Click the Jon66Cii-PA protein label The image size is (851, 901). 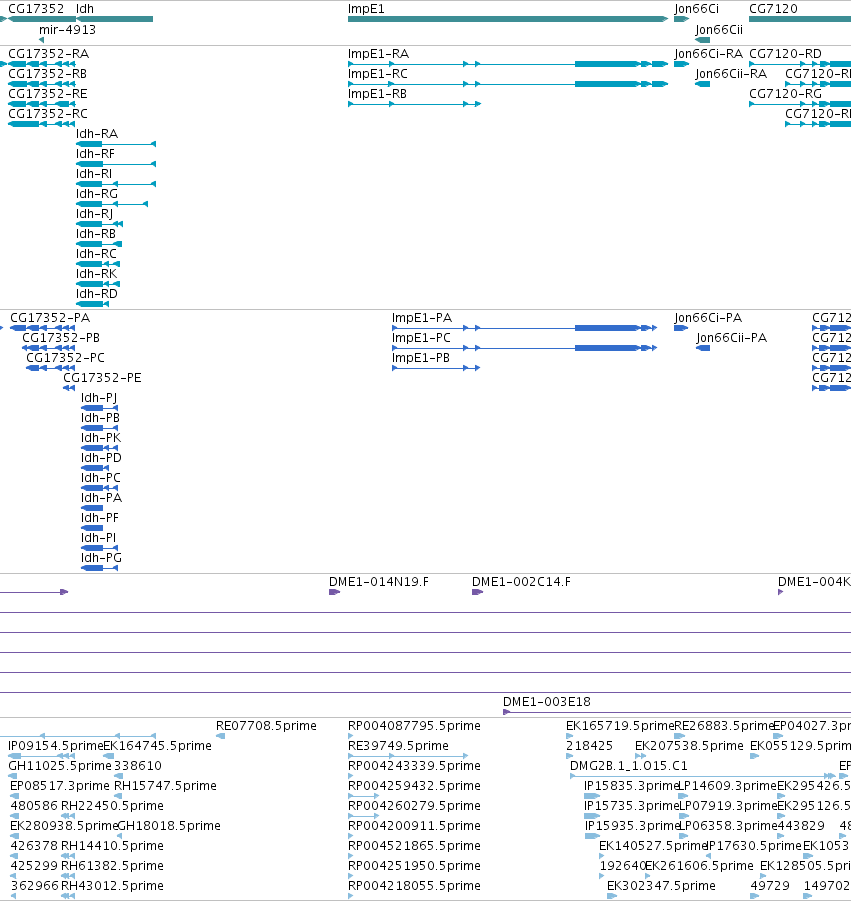731,338
